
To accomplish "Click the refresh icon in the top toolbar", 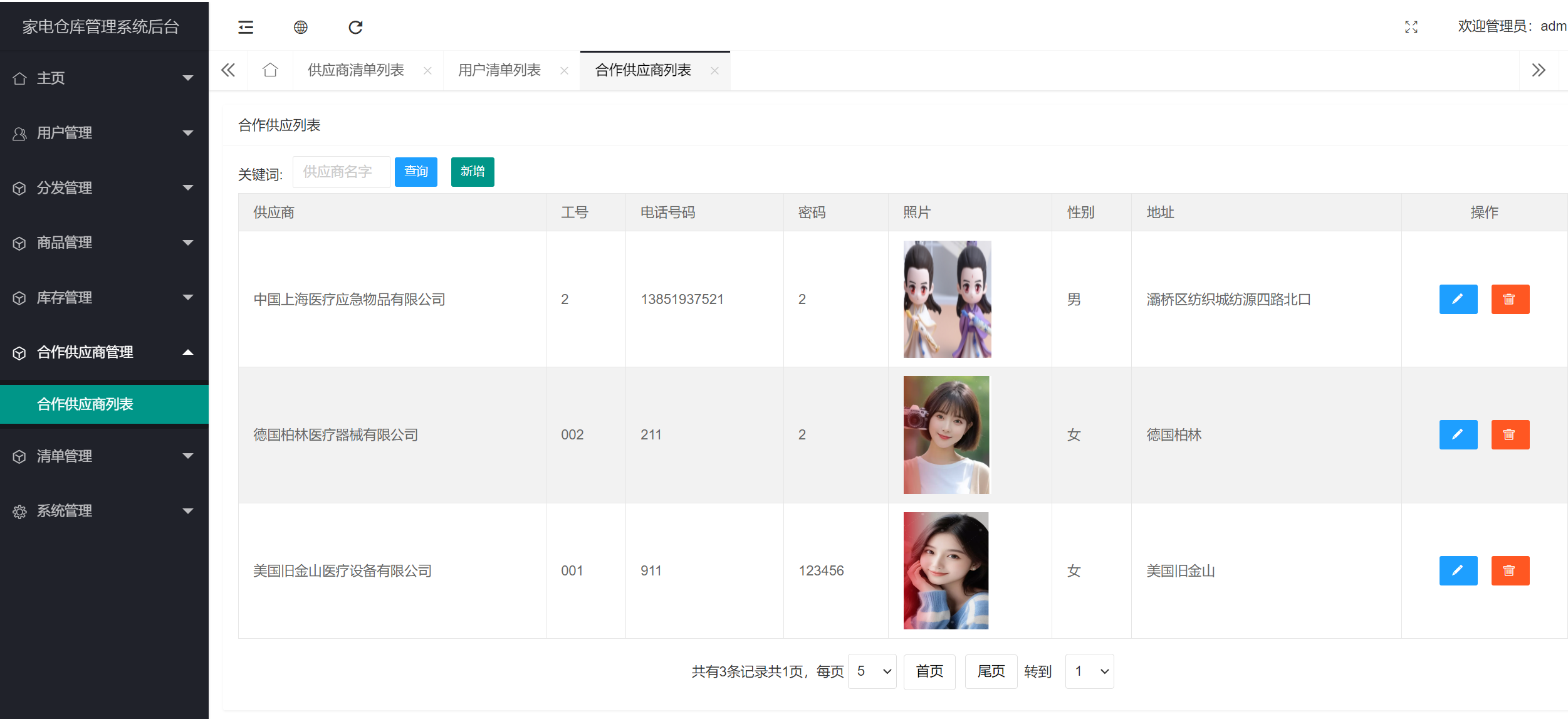I will [x=355, y=27].
